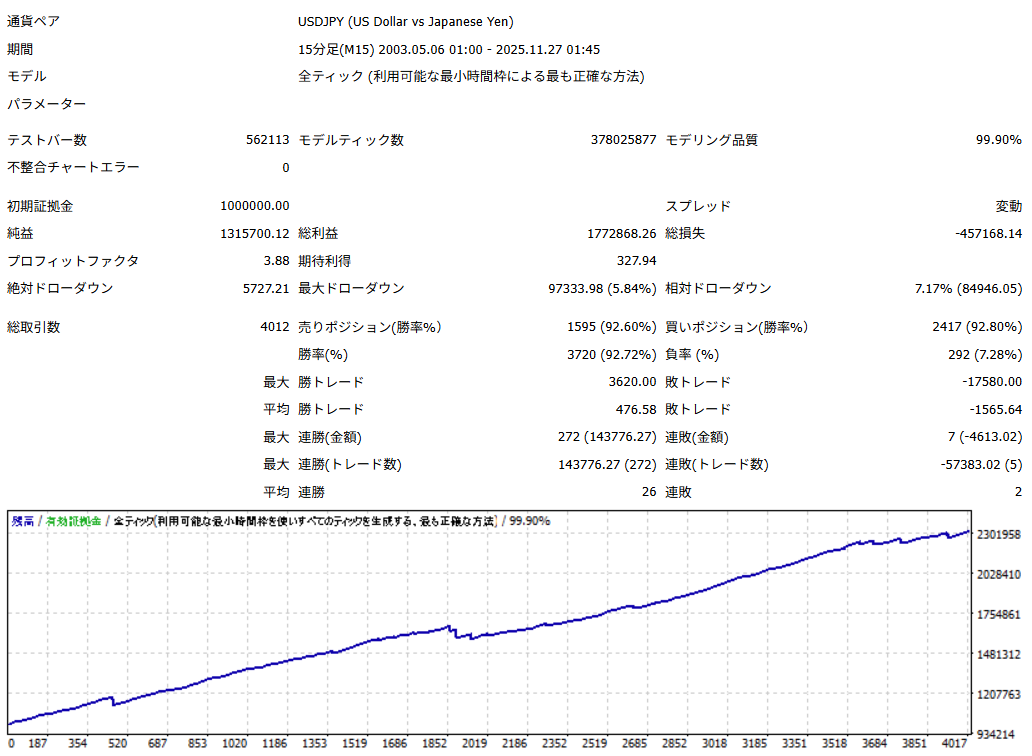1032x756 pixels.
Task: Click the パラメーター label
Action: coord(47,104)
